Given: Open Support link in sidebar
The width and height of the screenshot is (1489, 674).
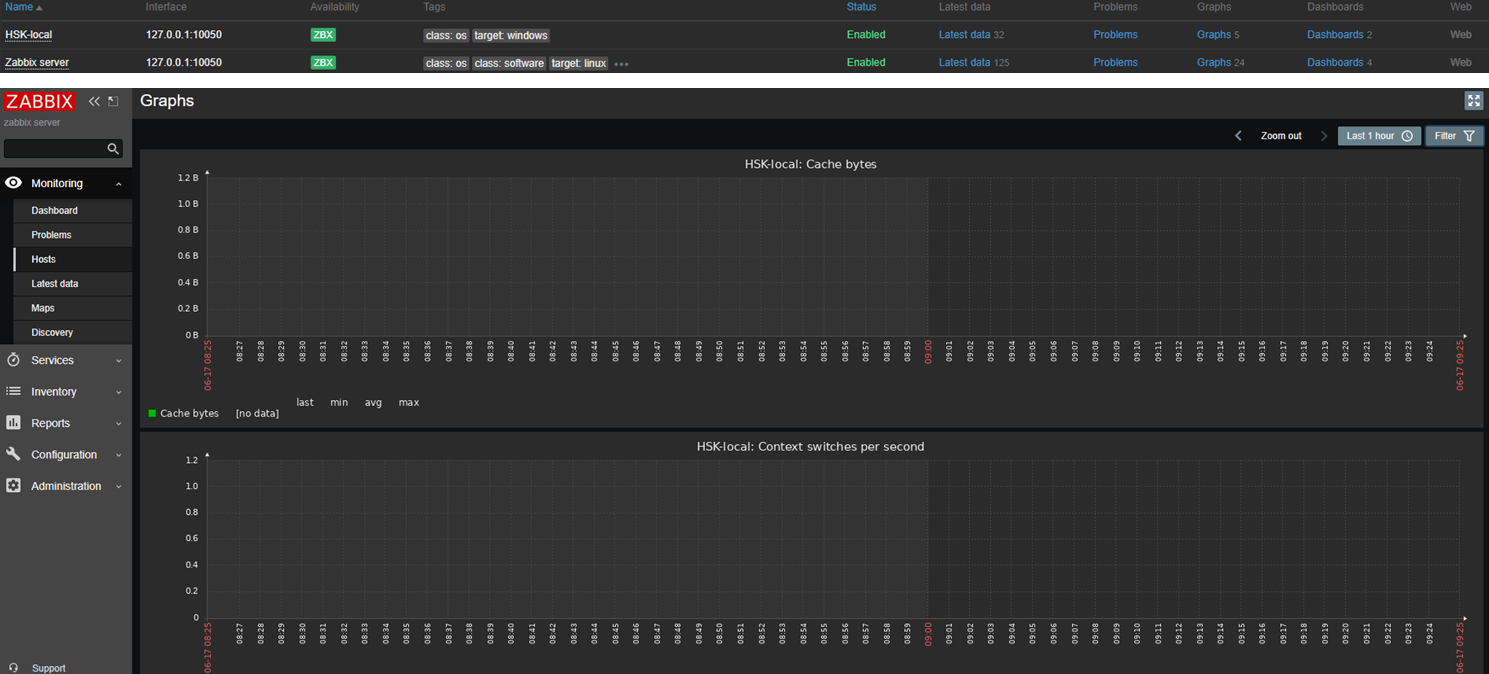Looking at the screenshot, I should click(x=48, y=668).
